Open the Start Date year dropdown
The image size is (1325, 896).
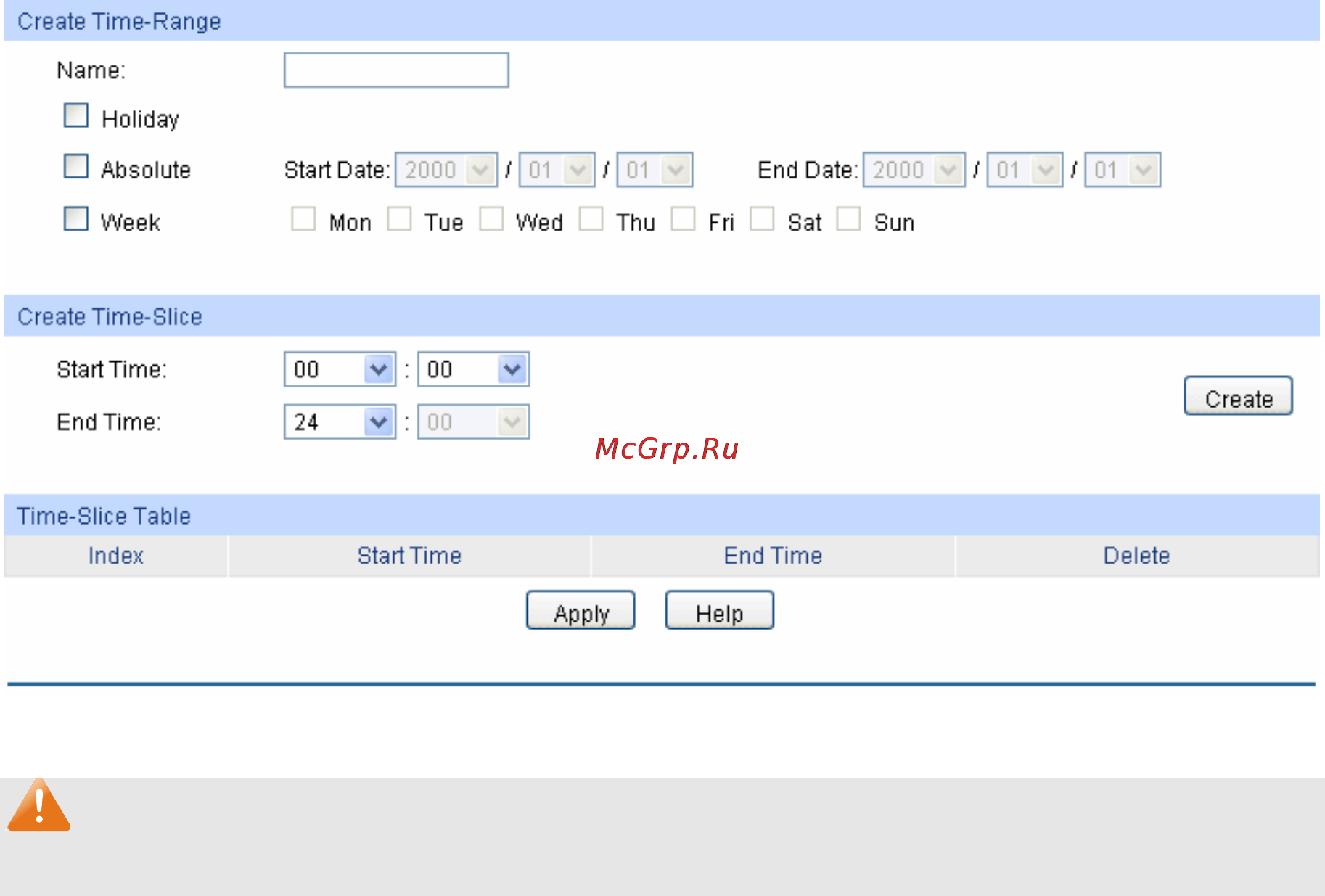point(446,170)
